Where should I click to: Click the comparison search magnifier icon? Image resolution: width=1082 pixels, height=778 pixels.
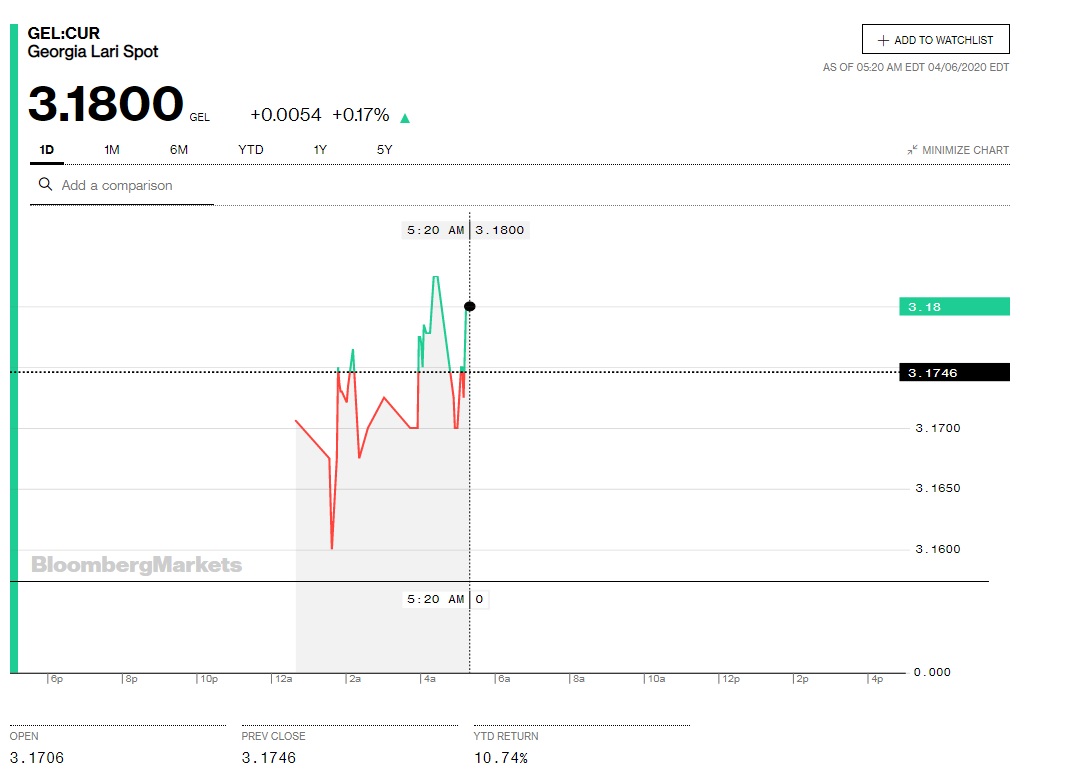tap(46, 184)
